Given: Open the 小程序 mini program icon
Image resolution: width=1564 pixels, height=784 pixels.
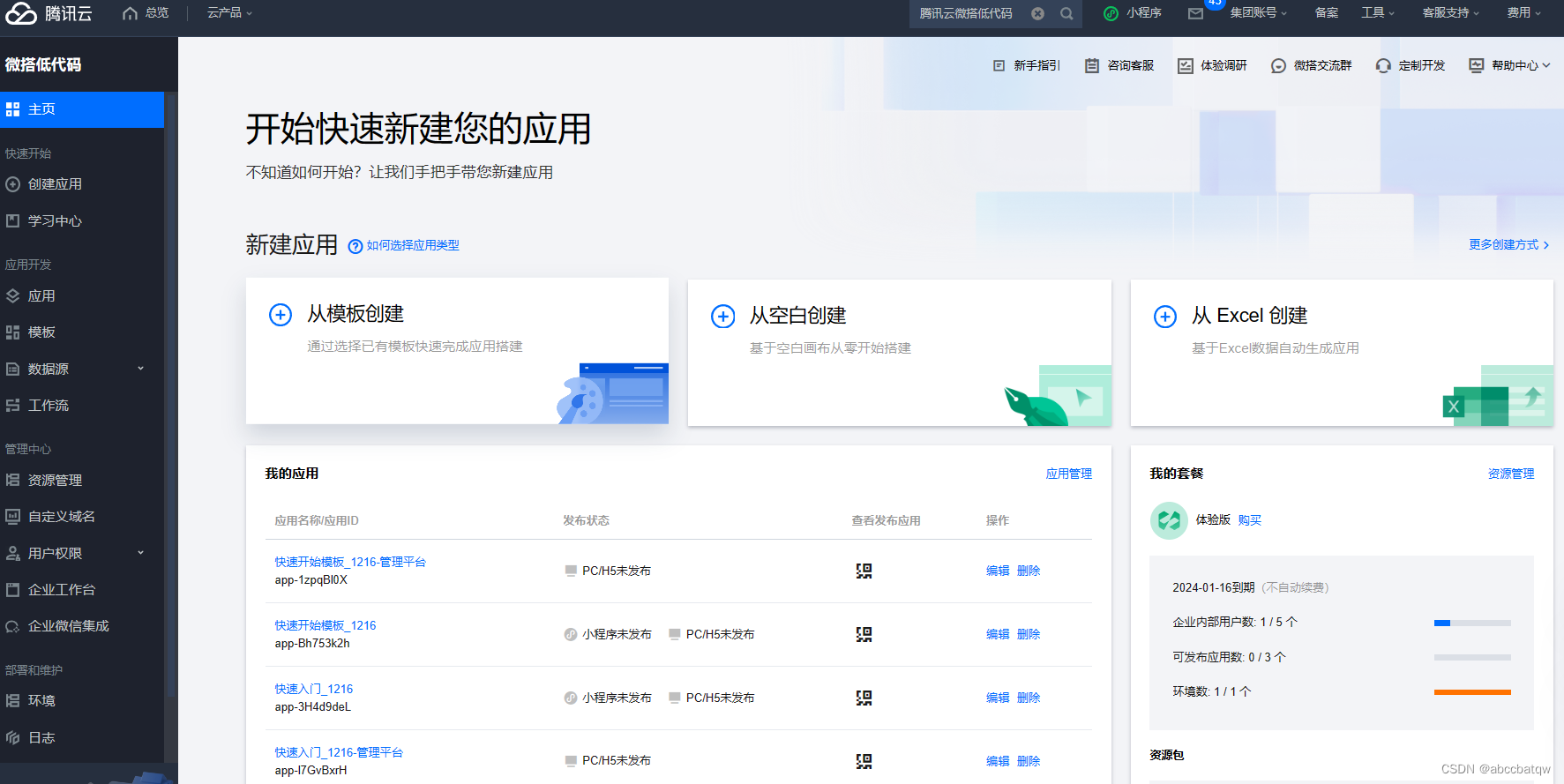Looking at the screenshot, I should pos(1111,13).
